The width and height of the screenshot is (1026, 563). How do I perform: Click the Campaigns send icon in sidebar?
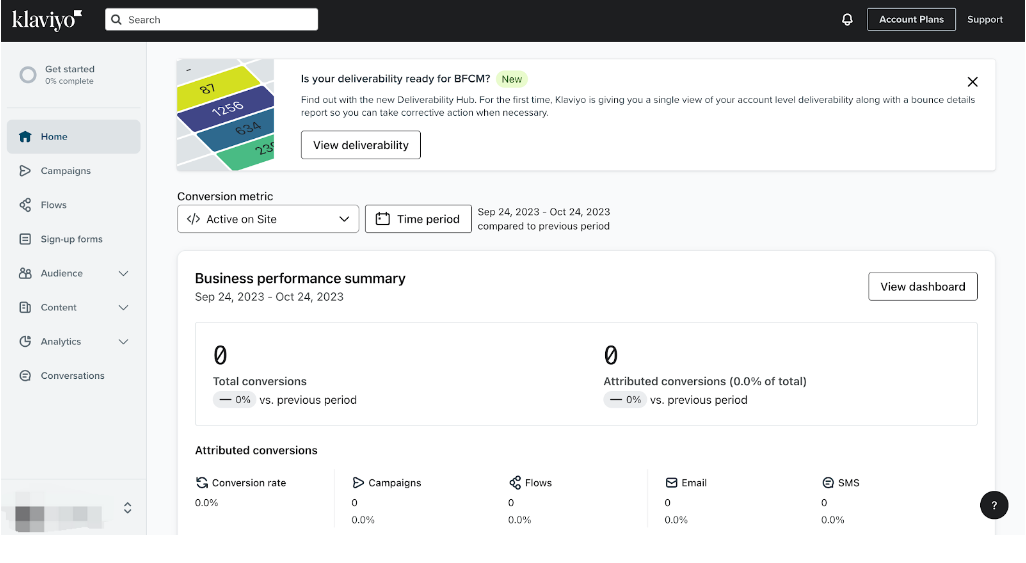[25, 171]
